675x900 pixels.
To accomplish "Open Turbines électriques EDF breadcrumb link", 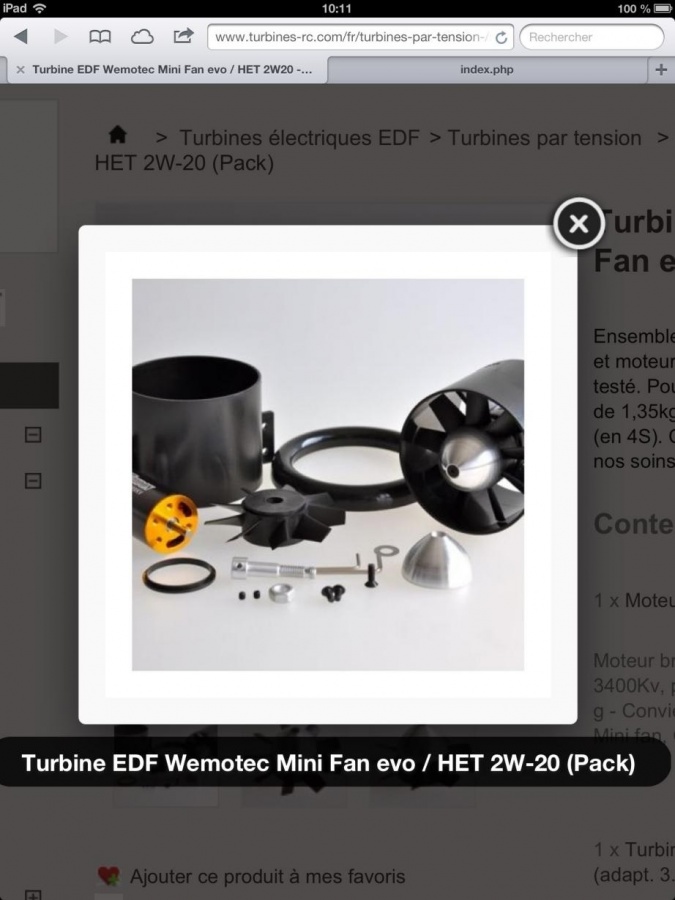I will [300, 138].
